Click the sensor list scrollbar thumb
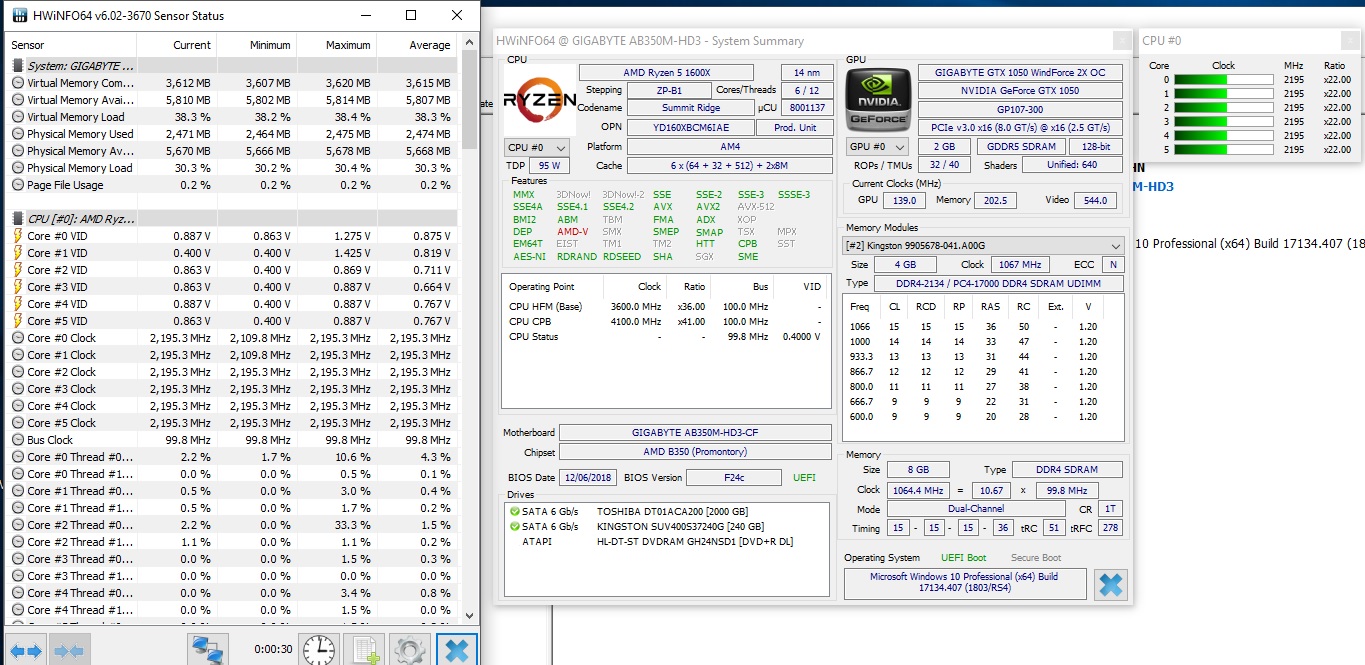 tap(470, 100)
